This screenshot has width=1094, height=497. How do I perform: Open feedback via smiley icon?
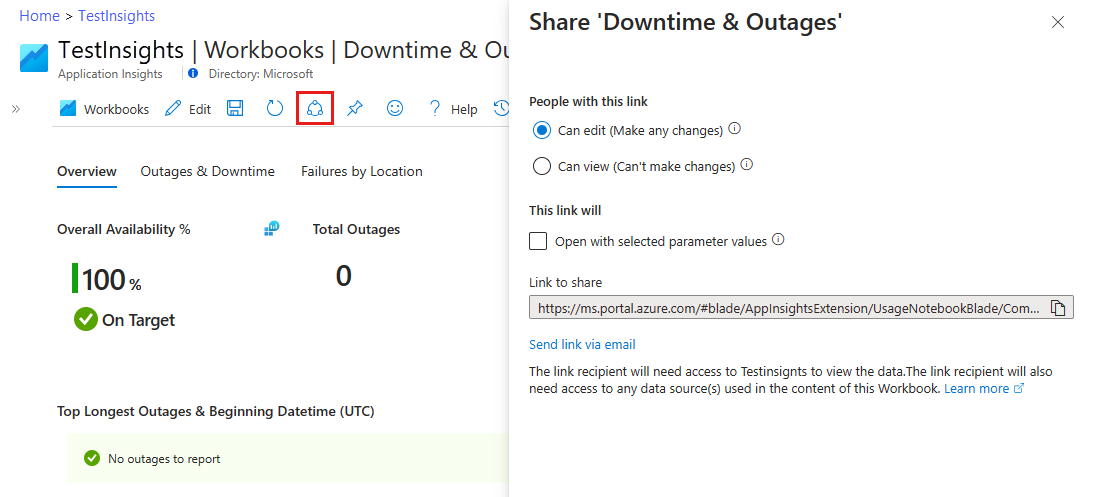395,108
